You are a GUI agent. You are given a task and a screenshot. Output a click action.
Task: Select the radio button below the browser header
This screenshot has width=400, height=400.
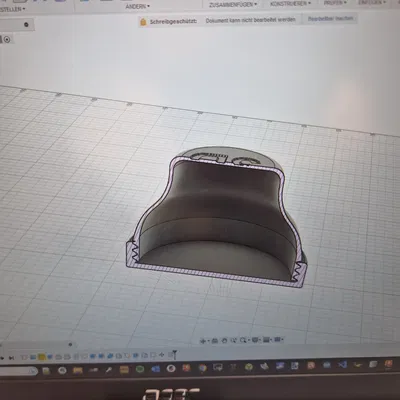point(7,40)
